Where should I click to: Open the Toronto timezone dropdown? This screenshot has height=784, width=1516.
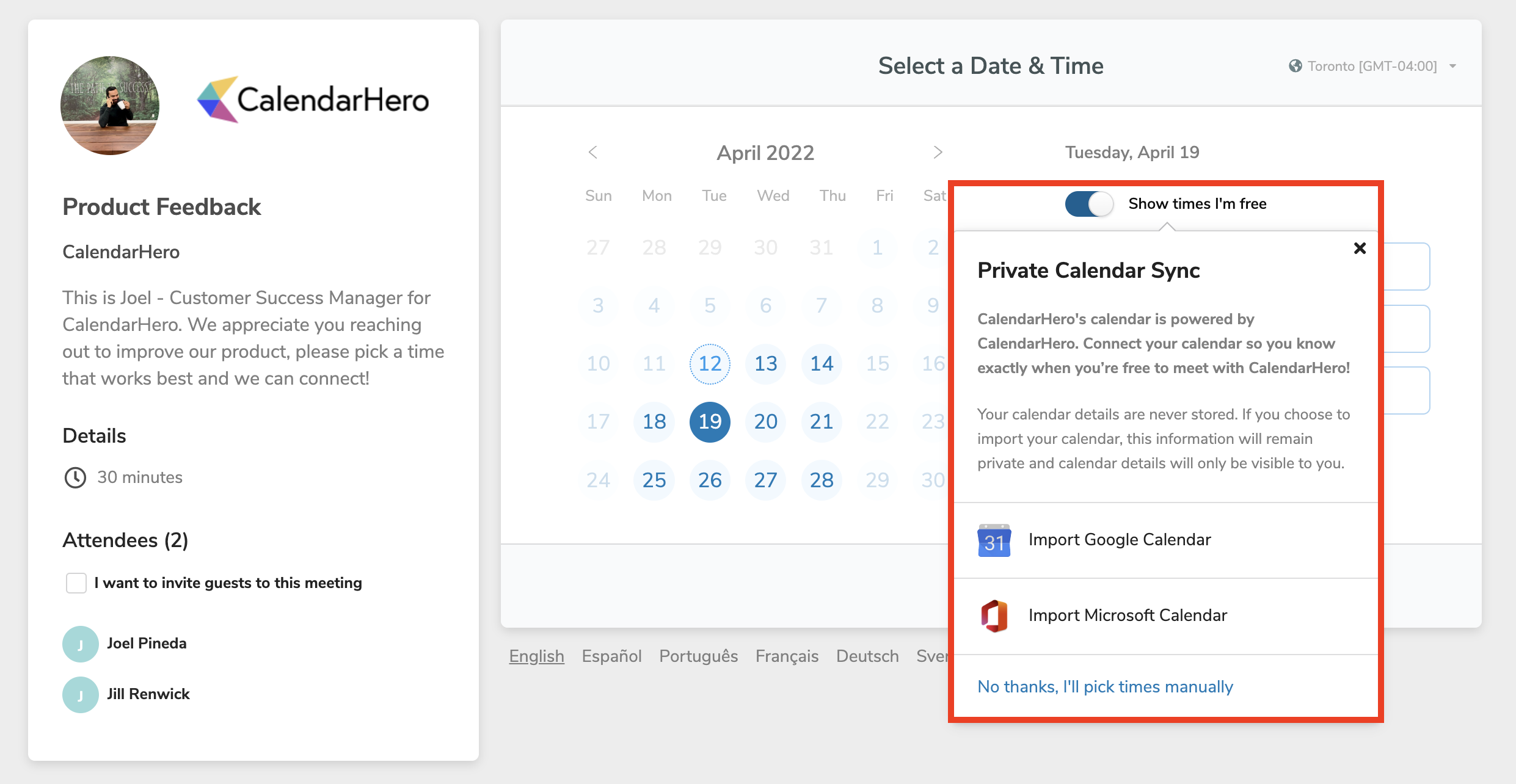[1372, 66]
